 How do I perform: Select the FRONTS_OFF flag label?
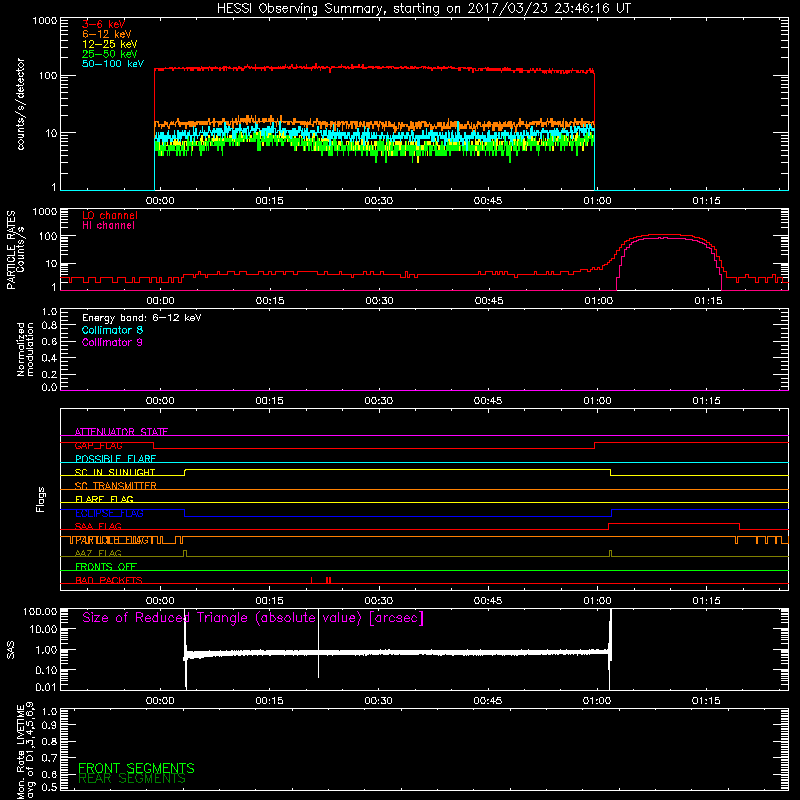tap(106, 567)
